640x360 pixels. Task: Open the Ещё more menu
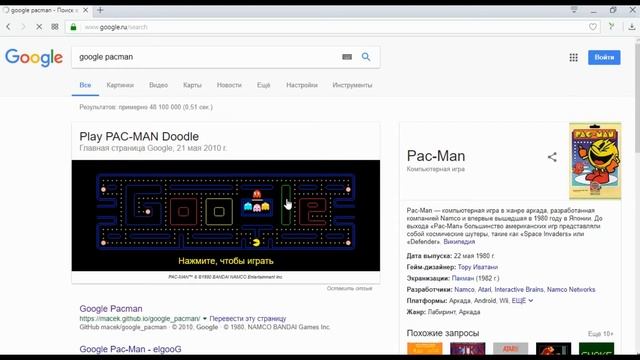(x=263, y=85)
